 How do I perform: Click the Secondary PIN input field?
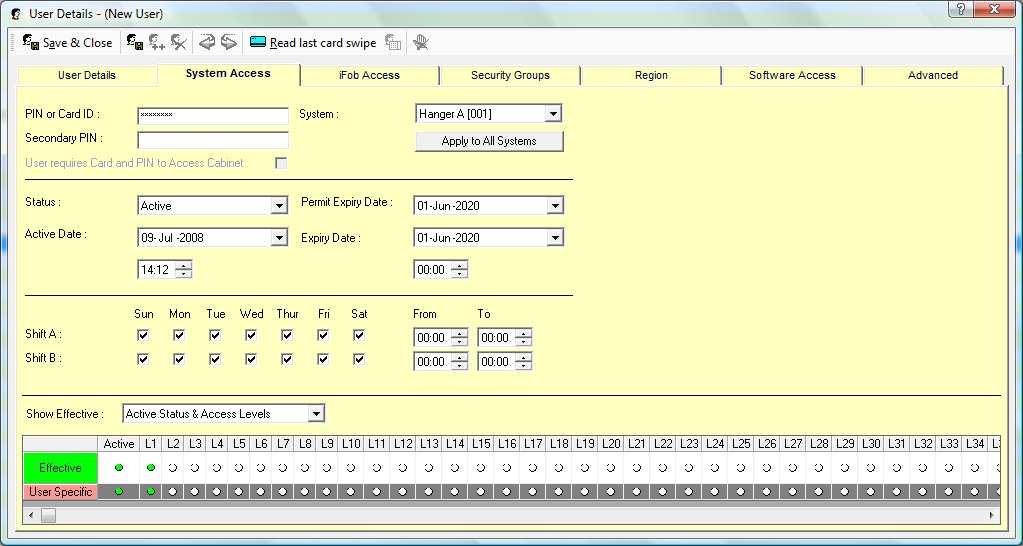pos(213,140)
